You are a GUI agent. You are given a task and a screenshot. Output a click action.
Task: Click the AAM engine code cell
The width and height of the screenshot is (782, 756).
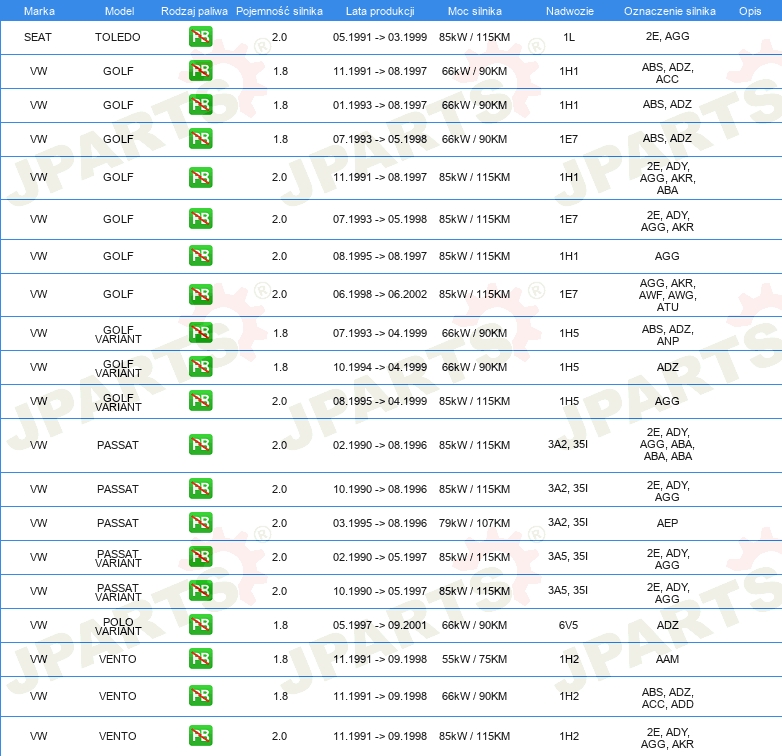[x=667, y=659]
